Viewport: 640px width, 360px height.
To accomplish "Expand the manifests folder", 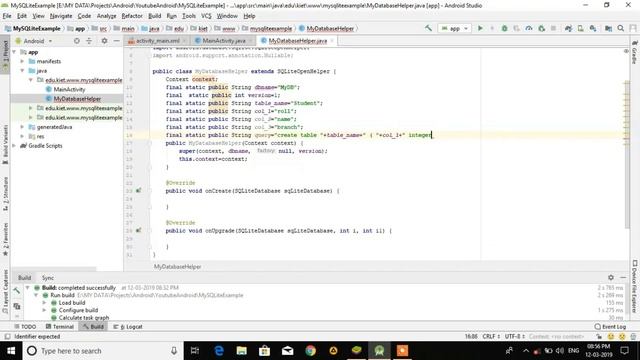I will pos(22,61).
